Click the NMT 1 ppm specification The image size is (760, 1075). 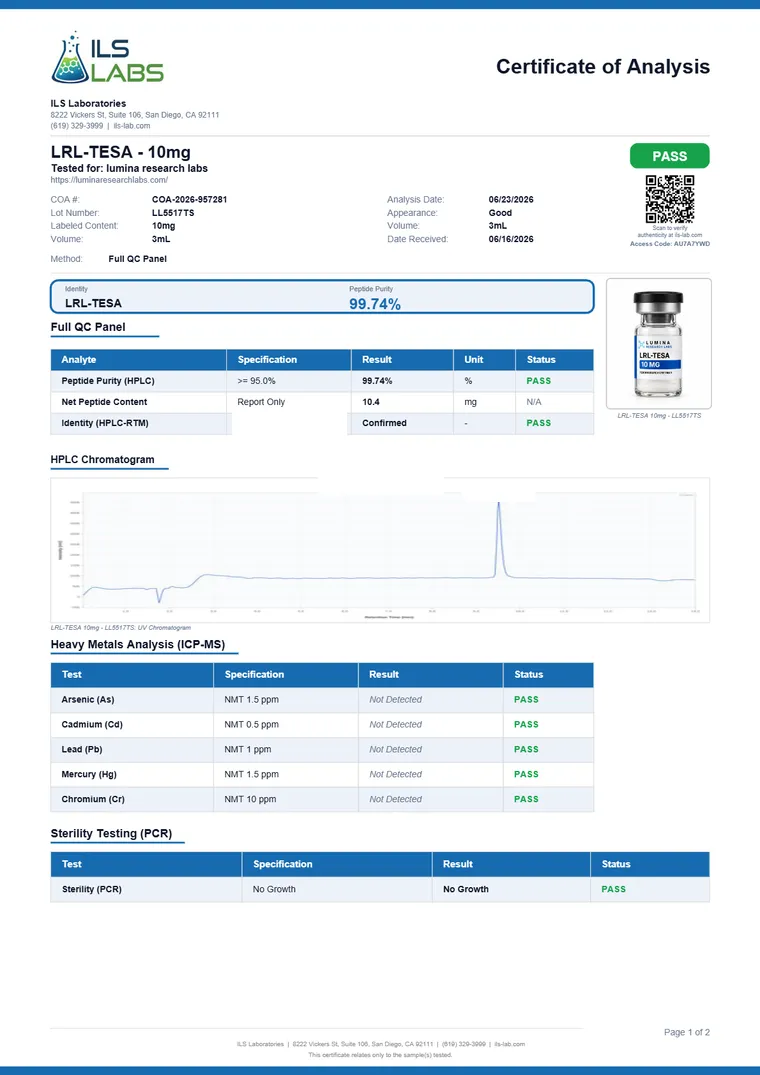[247, 749]
